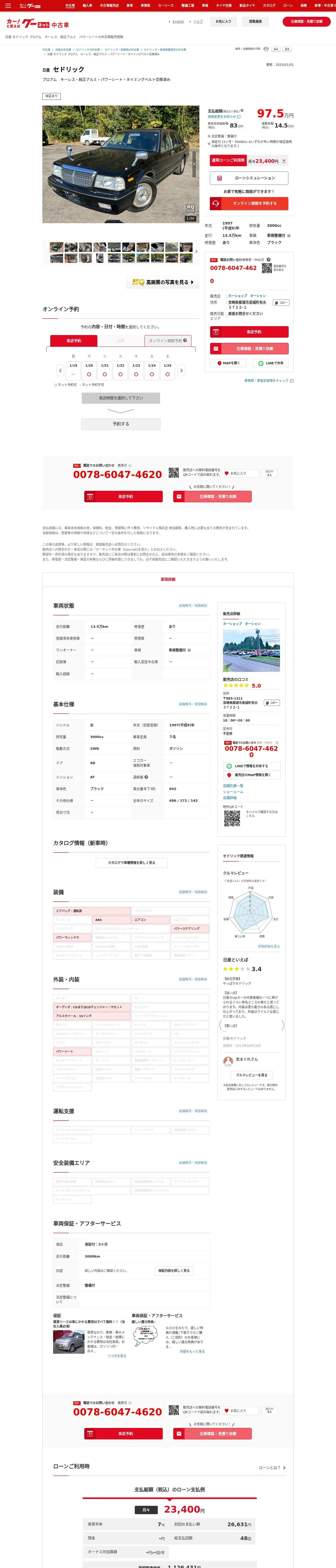
Task: Select the 1/20 date circle
Action: tap(89, 374)
